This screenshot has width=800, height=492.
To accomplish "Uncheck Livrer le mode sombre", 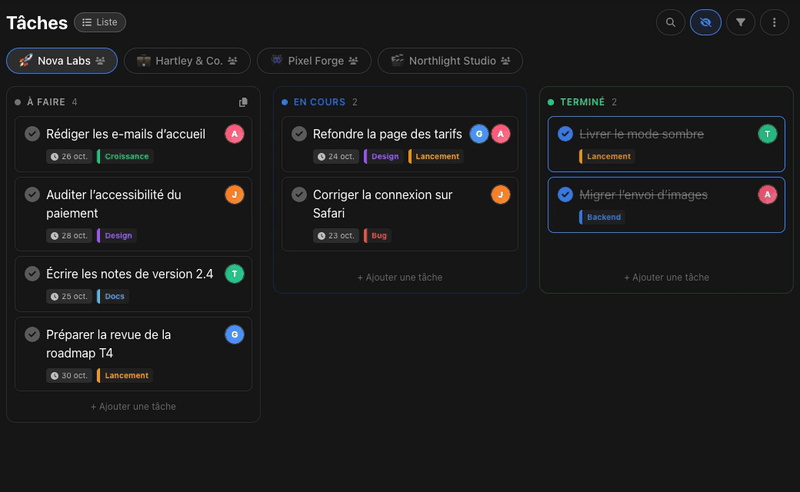I will pos(565,134).
